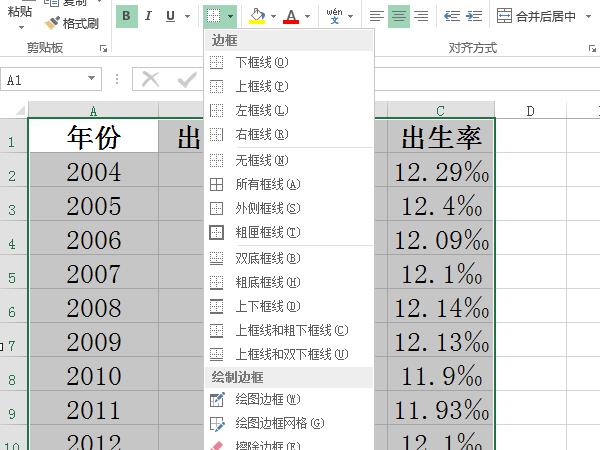The width and height of the screenshot is (600, 450).
Task: Toggle italic formatting button
Action: coord(149,16)
